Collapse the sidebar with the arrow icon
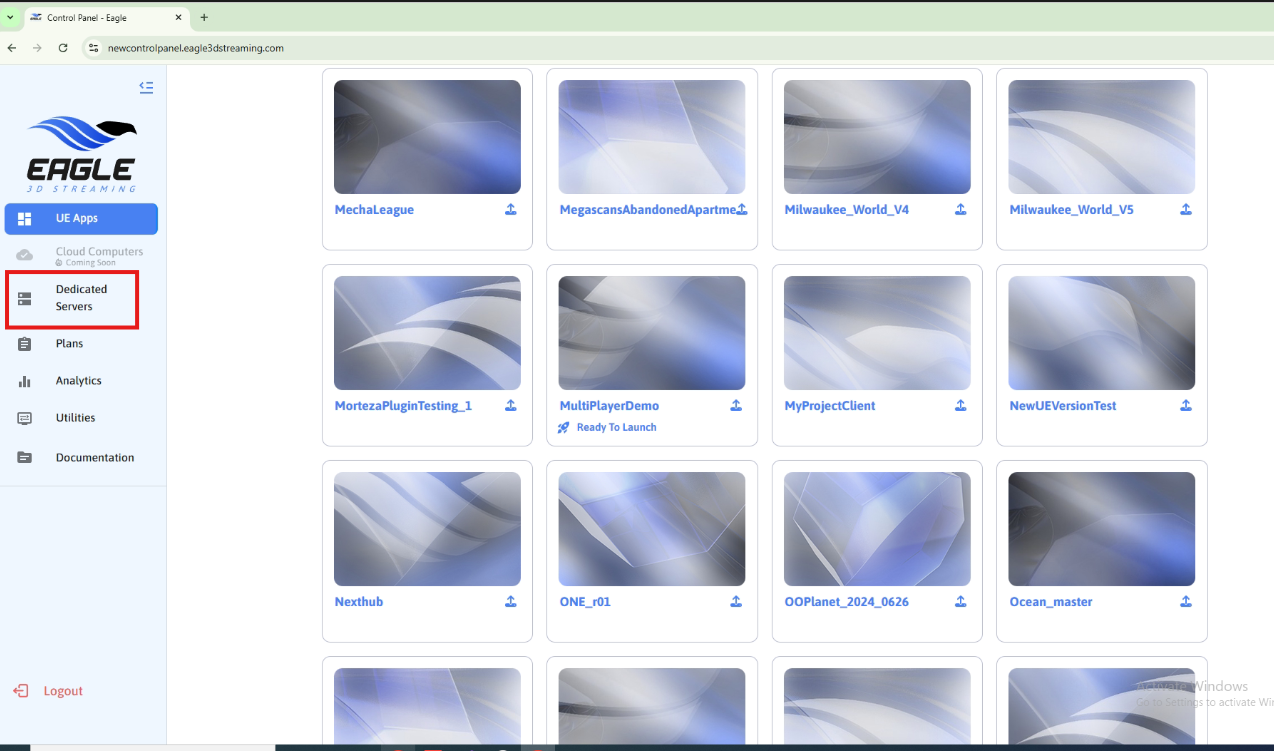 (x=146, y=88)
